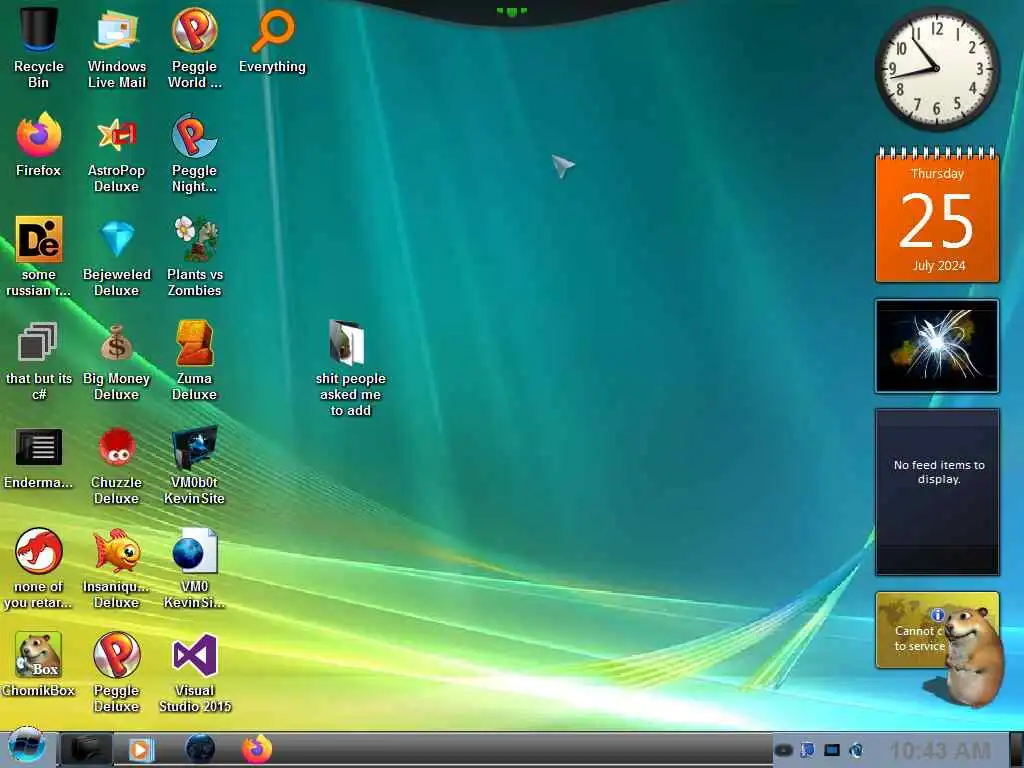Click the dark globe browser taskbar icon
The width and height of the screenshot is (1024, 768).
[x=200, y=749]
